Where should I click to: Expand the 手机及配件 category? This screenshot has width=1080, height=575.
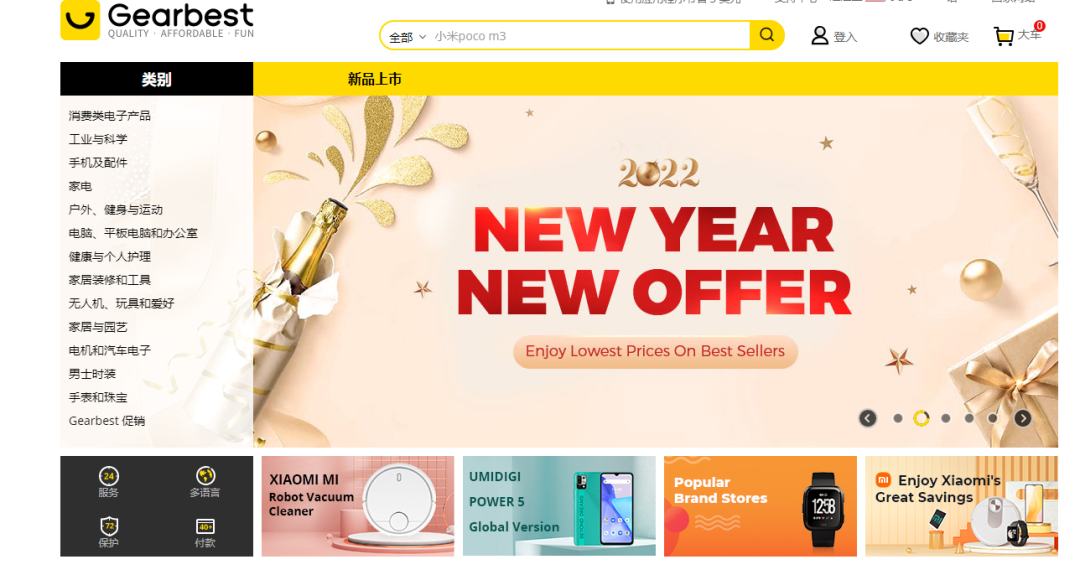click(x=98, y=163)
